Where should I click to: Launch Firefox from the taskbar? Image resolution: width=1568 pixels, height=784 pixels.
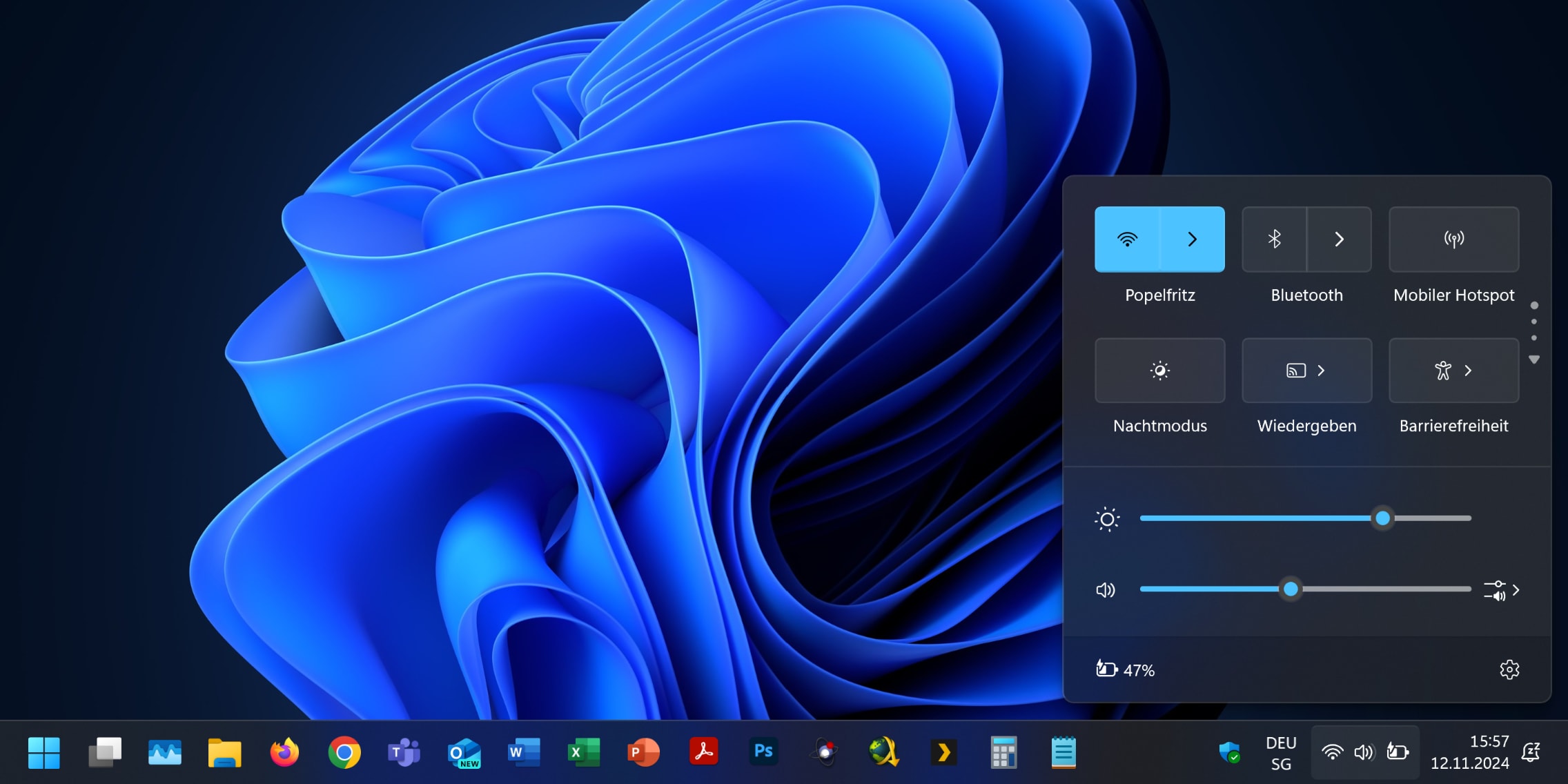pos(284,752)
